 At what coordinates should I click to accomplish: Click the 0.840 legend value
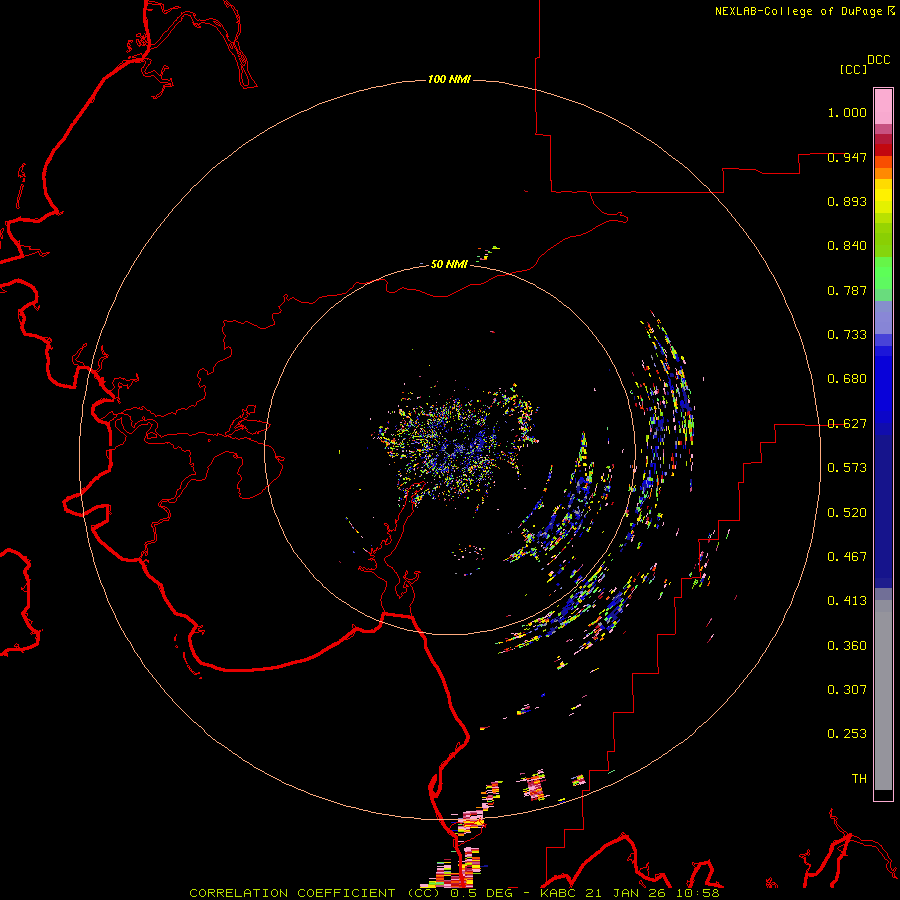(847, 246)
